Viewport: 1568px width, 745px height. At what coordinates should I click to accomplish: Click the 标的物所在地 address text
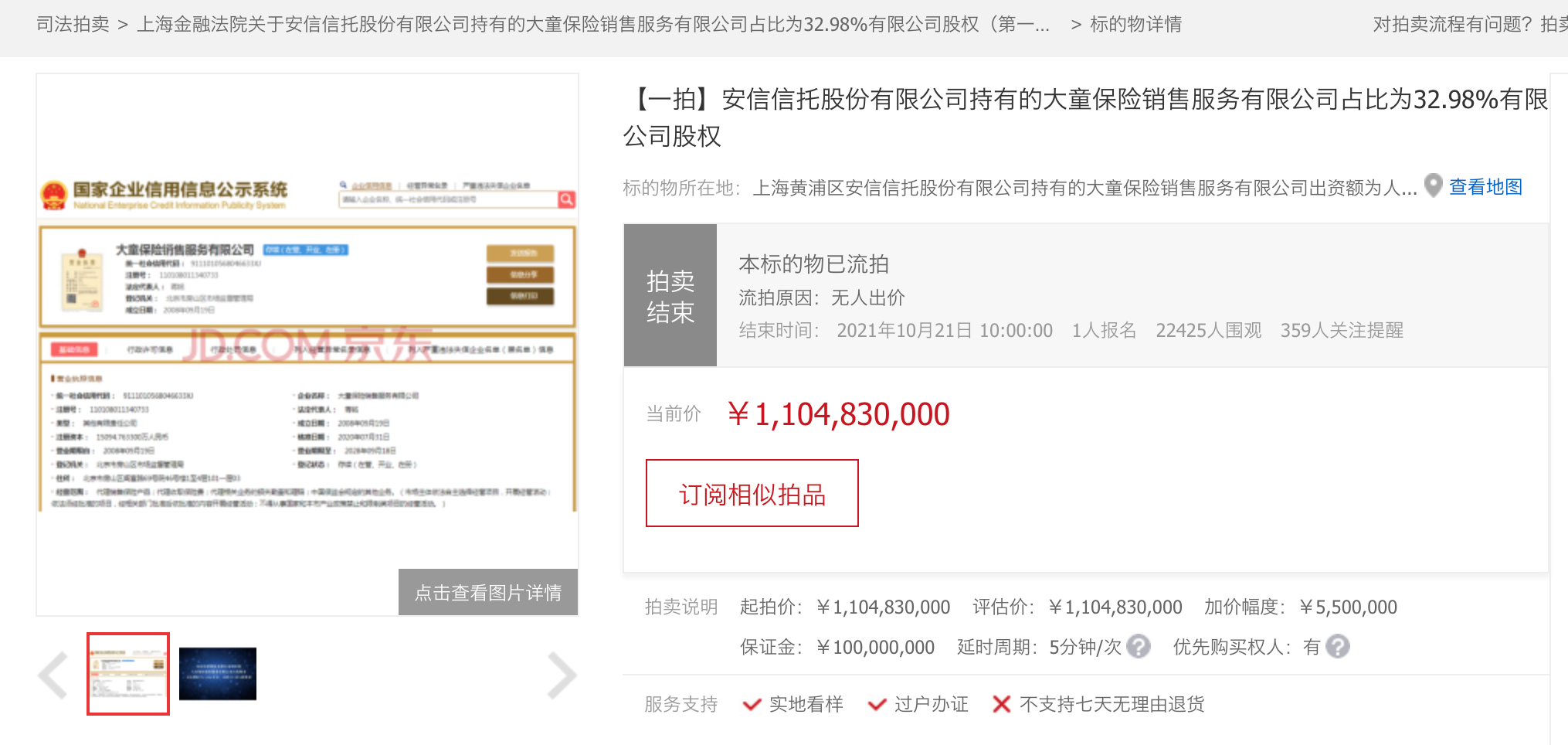click(1084, 188)
